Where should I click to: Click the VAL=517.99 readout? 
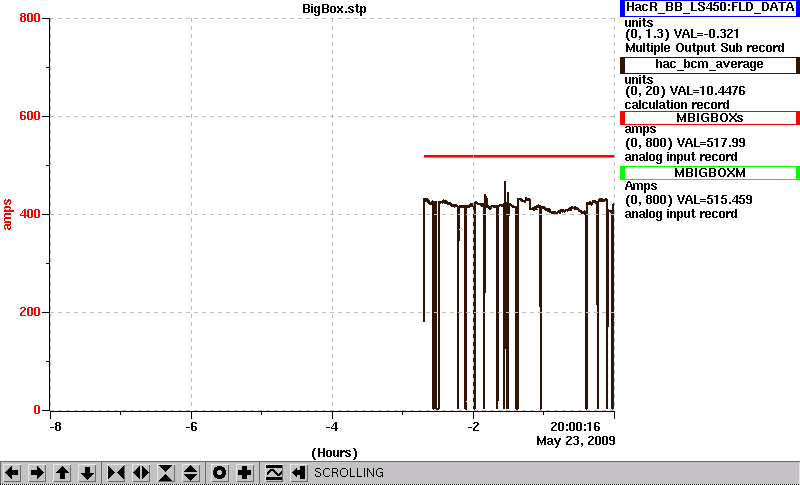(711, 143)
